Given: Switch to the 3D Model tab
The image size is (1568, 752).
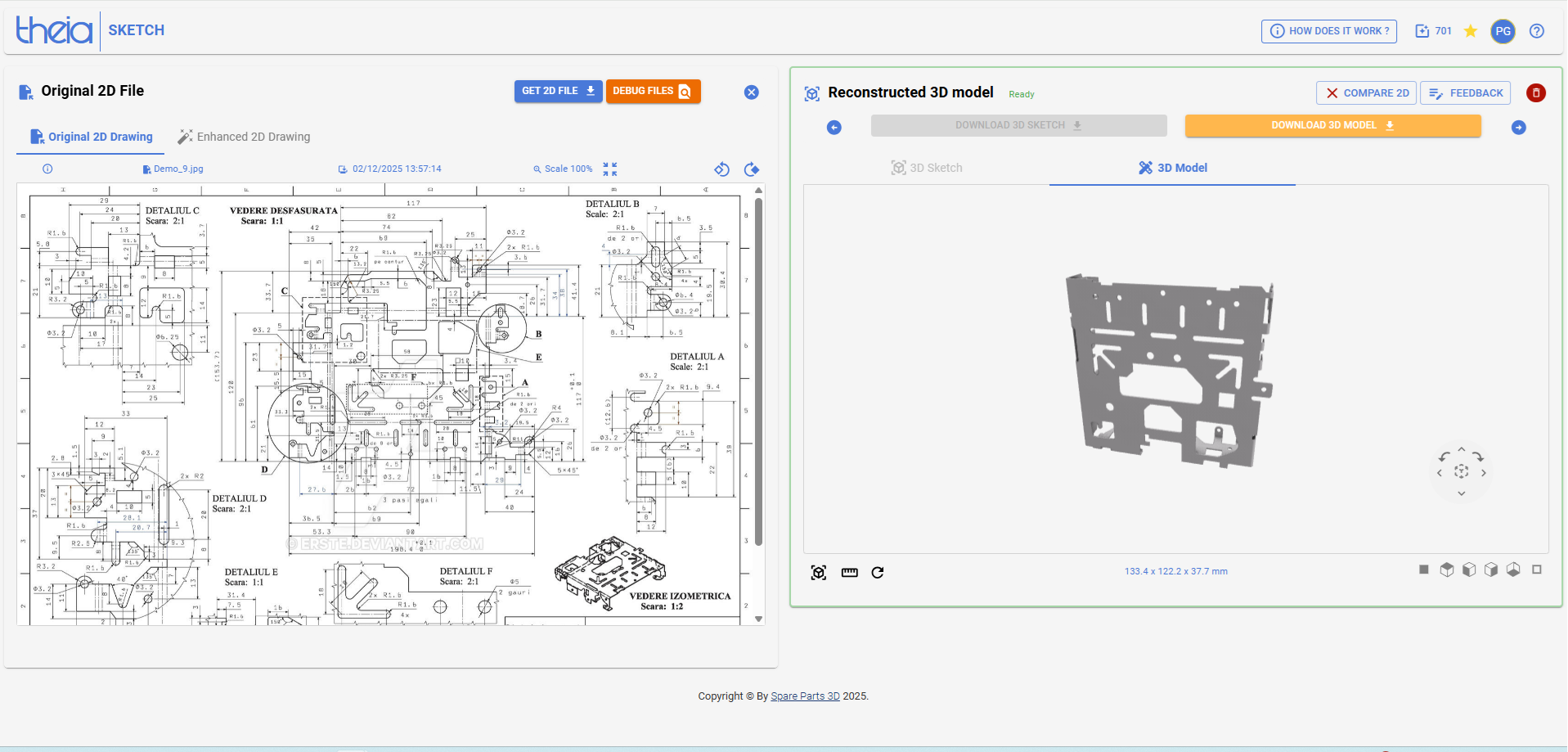Looking at the screenshot, I should (1172, 168).
